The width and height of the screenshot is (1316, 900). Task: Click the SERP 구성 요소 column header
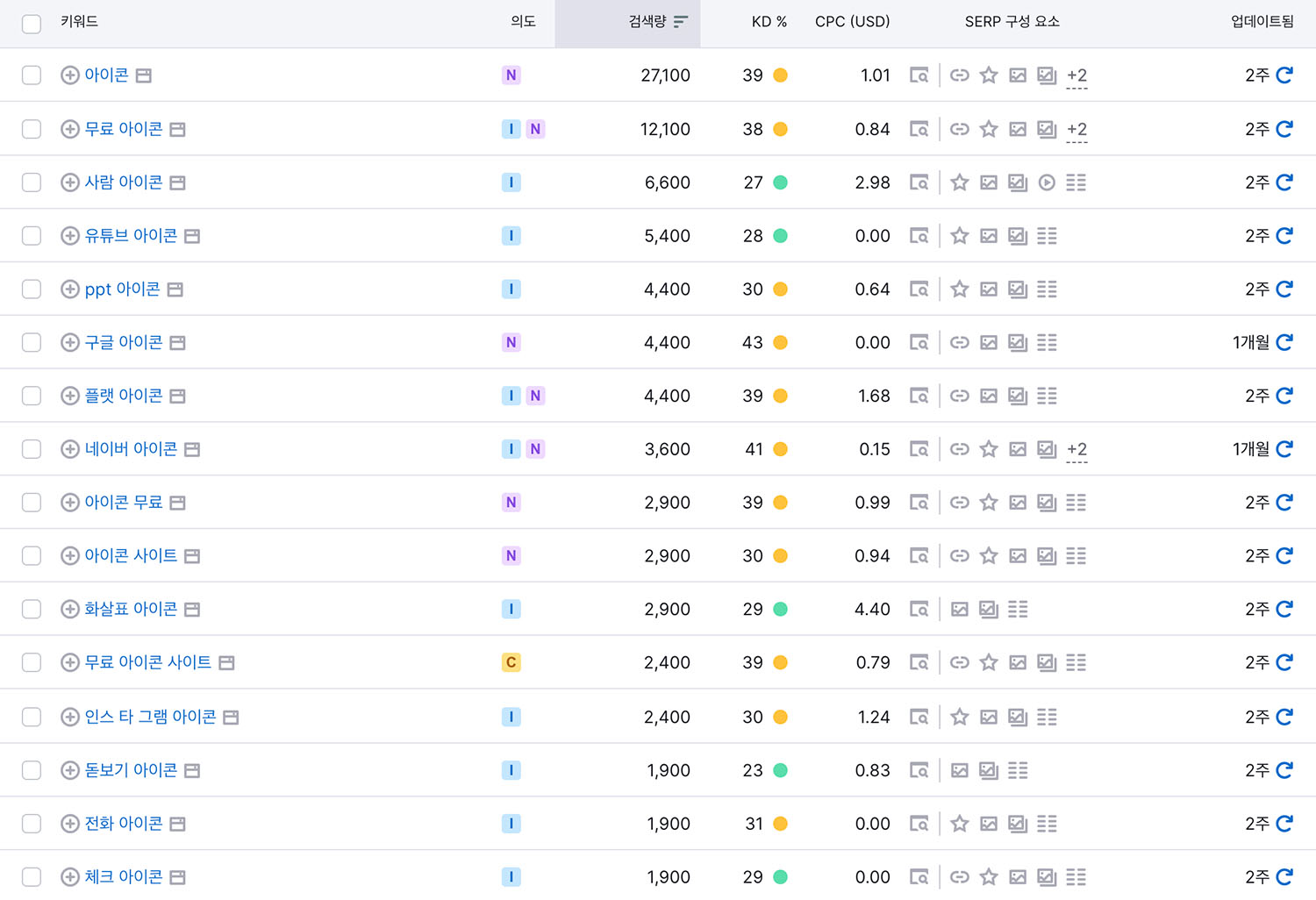(x=1012, y=22)
